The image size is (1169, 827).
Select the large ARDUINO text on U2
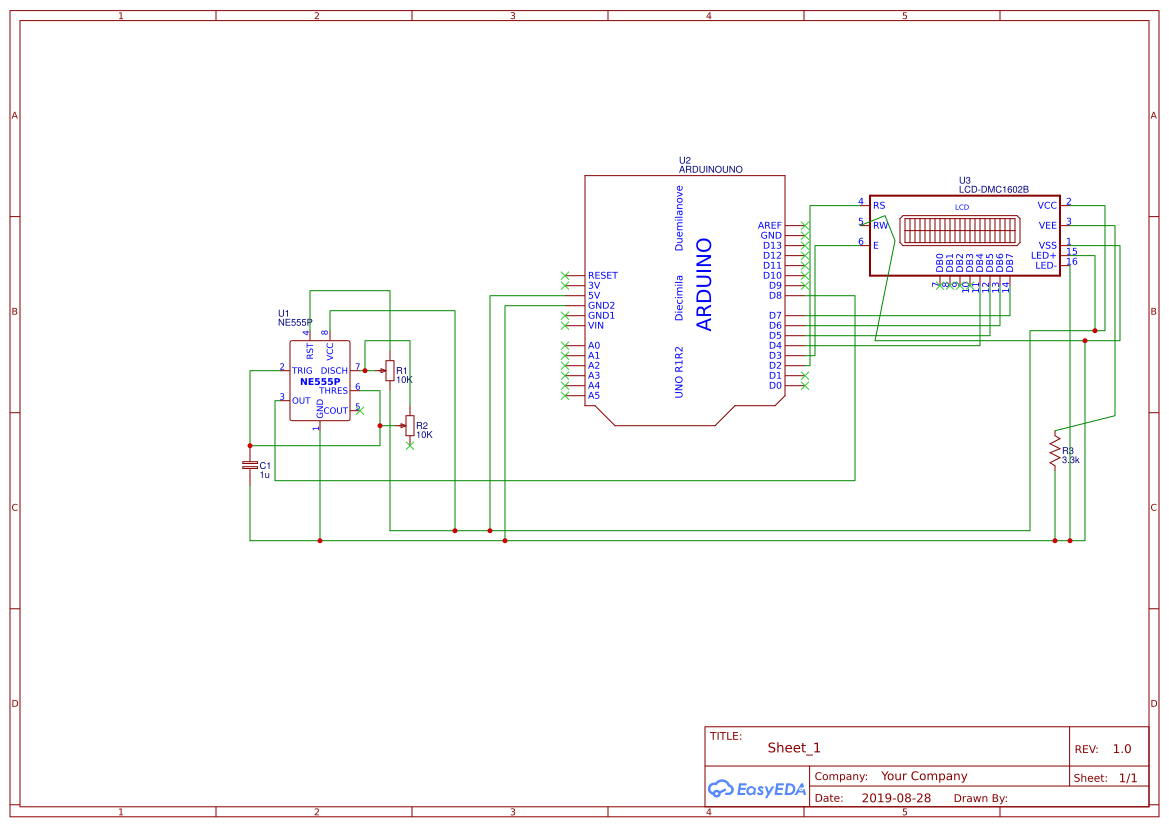pyautogui.click(x=704, y=284)
